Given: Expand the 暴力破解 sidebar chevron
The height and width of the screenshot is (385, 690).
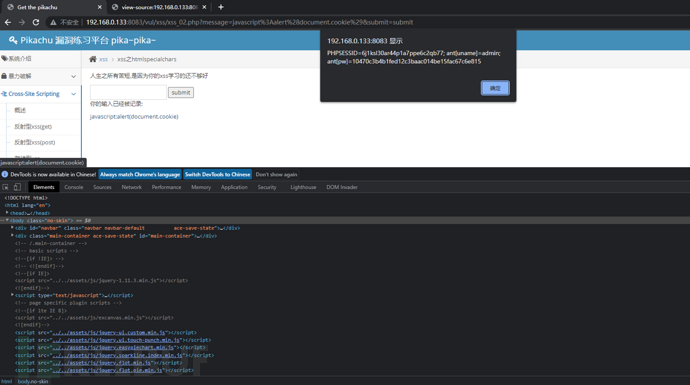Looking at the screenshot, I should coord(73,77).
